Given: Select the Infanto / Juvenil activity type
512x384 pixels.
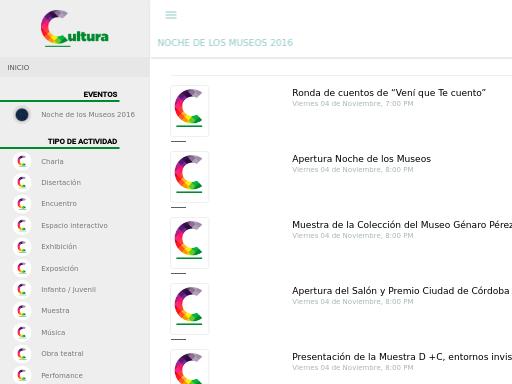Looking at the screenshot, I should [x=68, y=290].
